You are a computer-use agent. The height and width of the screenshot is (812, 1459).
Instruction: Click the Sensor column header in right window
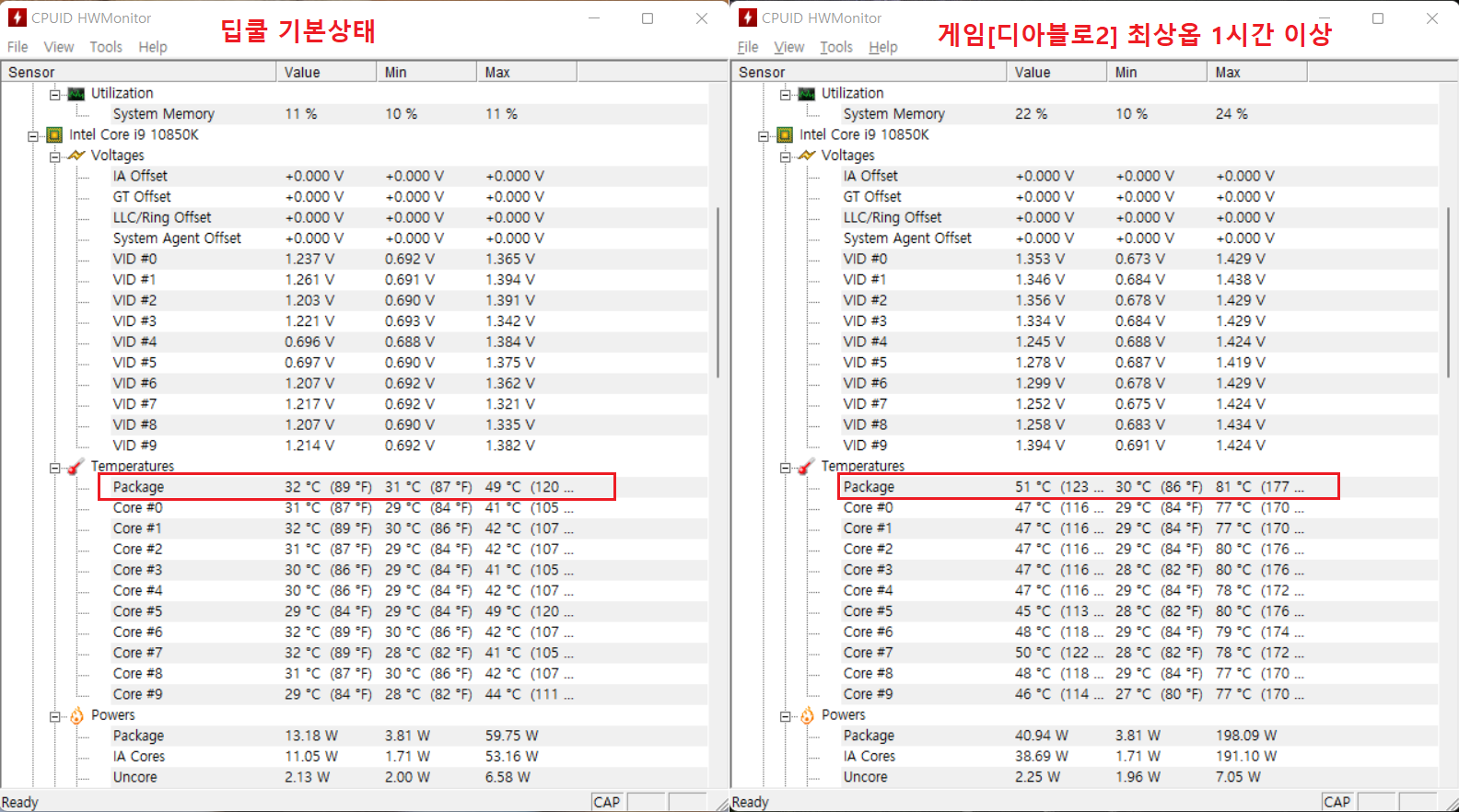869,72
